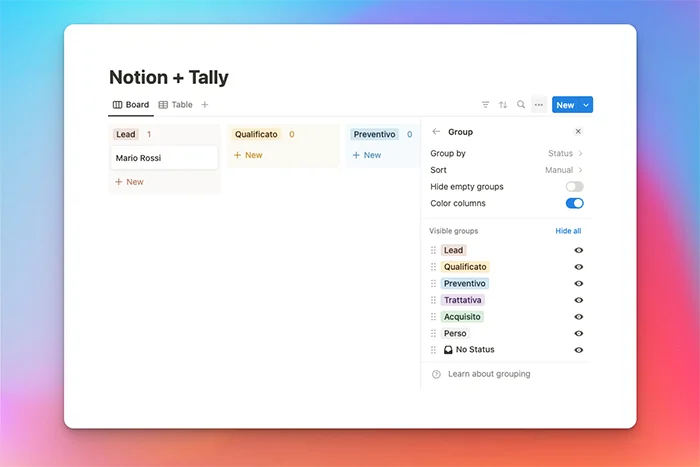Screen dimensions: 700x467
Task: Add new card in Lead column
Action: [129, 182]
